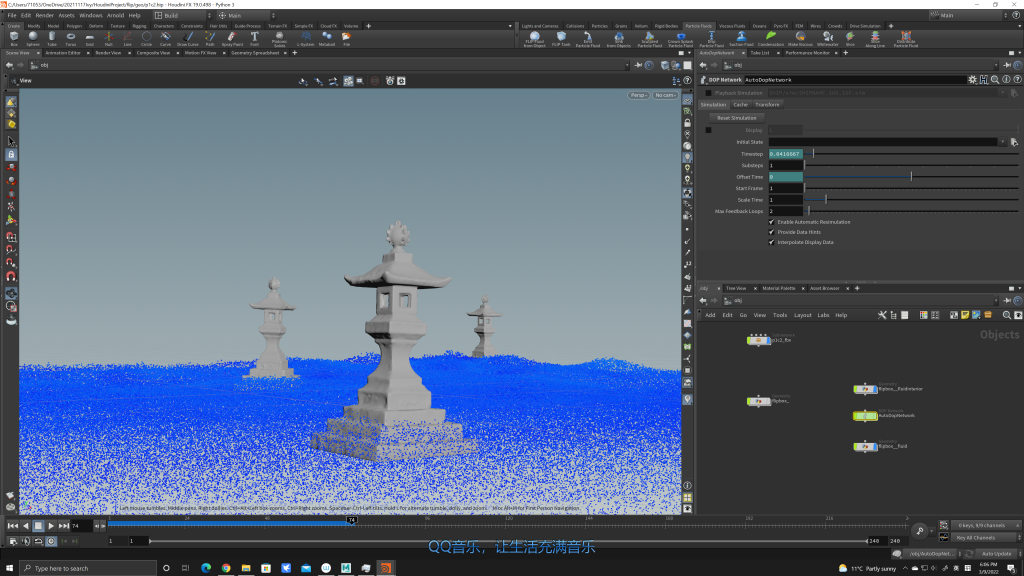1024x576 pixels.
Task: Disable Enable Automatic Resimulation checkbox
Action: [771, 221]
